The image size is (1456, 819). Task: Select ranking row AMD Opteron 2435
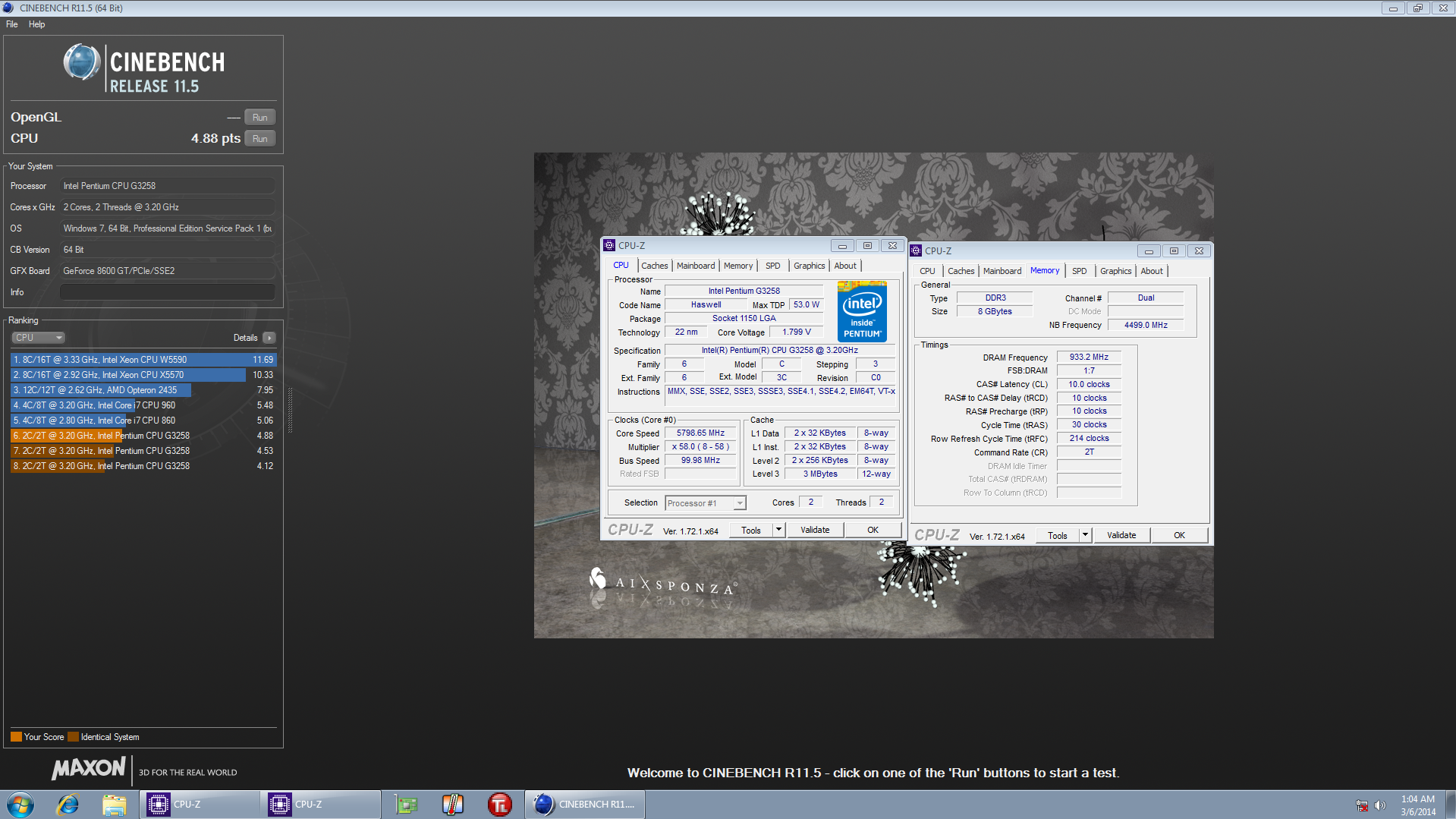click(143, 390)
